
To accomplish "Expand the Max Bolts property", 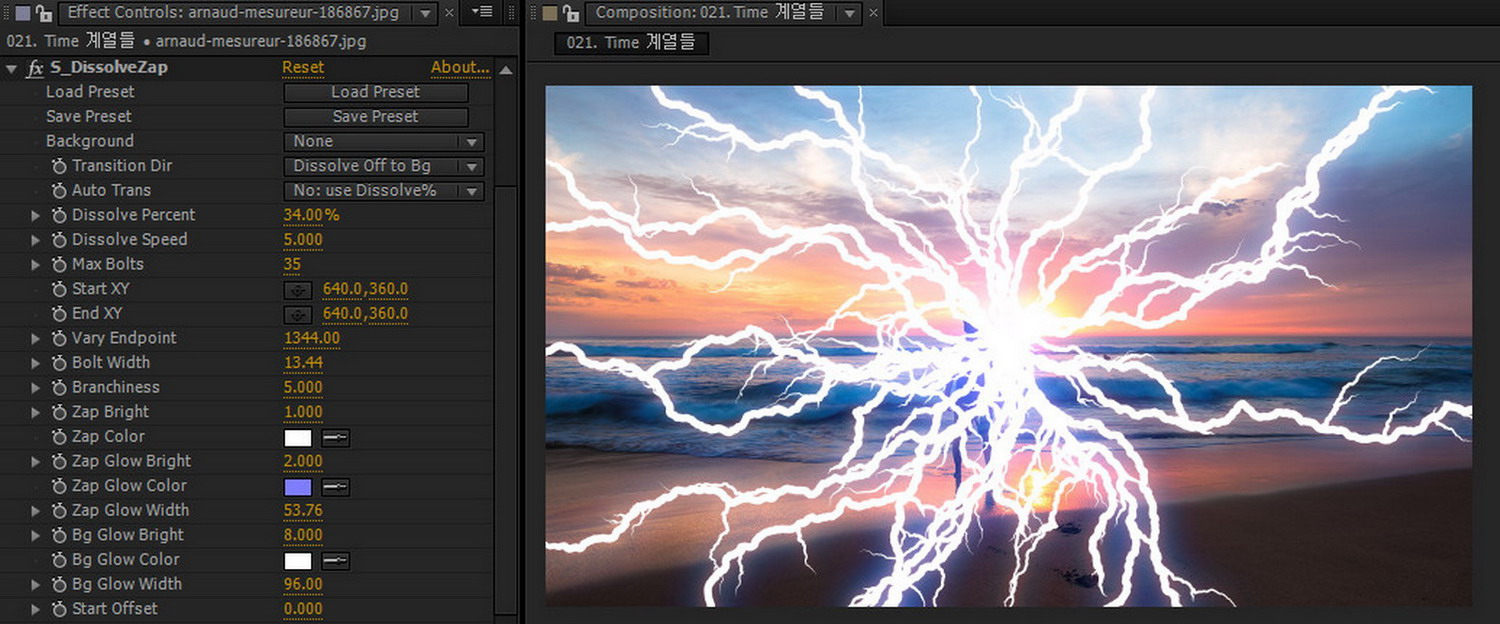I will tap(36, 264).
